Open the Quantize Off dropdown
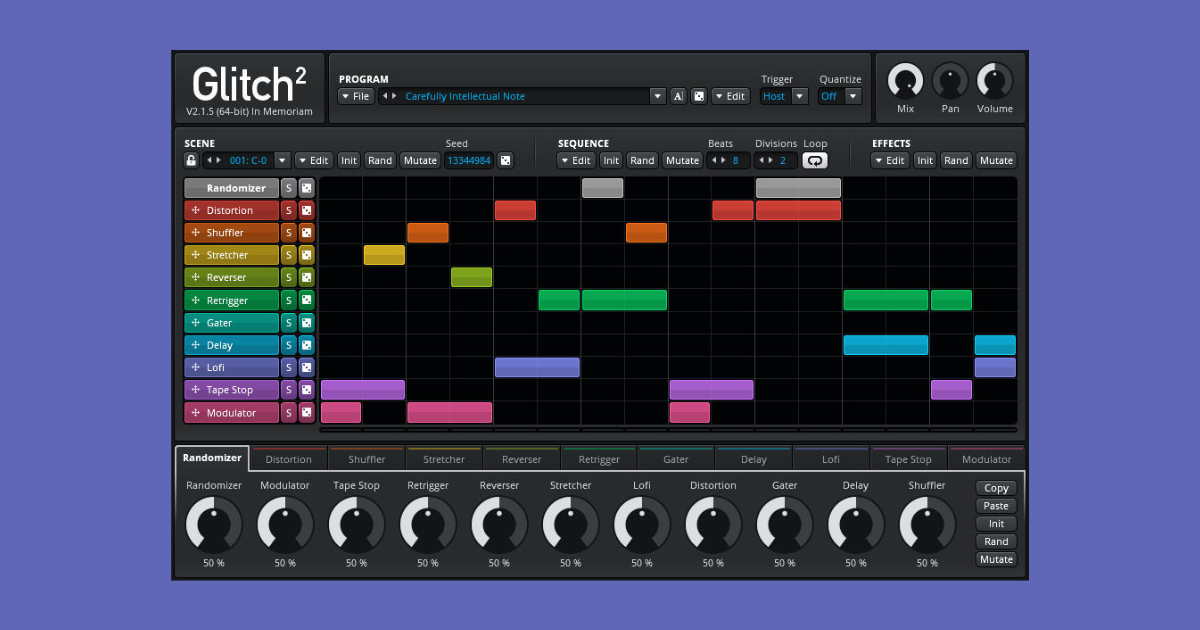Image resolution: width=1200 pixels, height=630 pixels. point(840,96)
